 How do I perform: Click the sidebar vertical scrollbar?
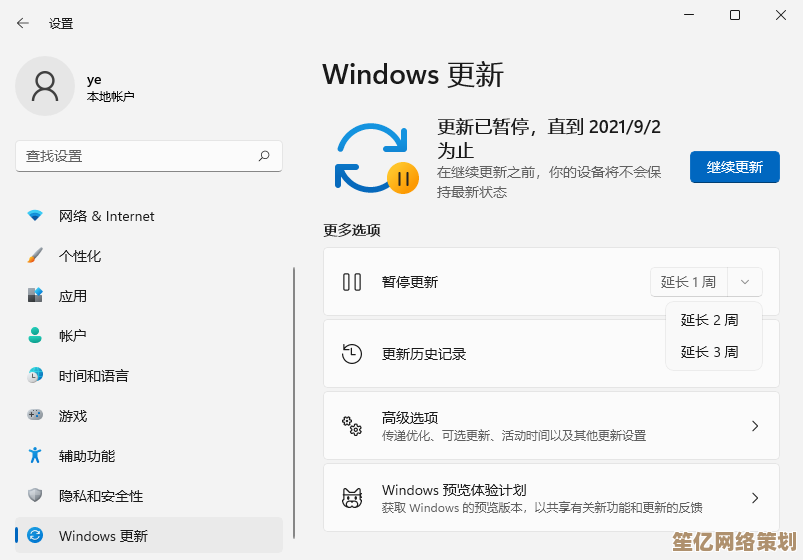(294, 402)
